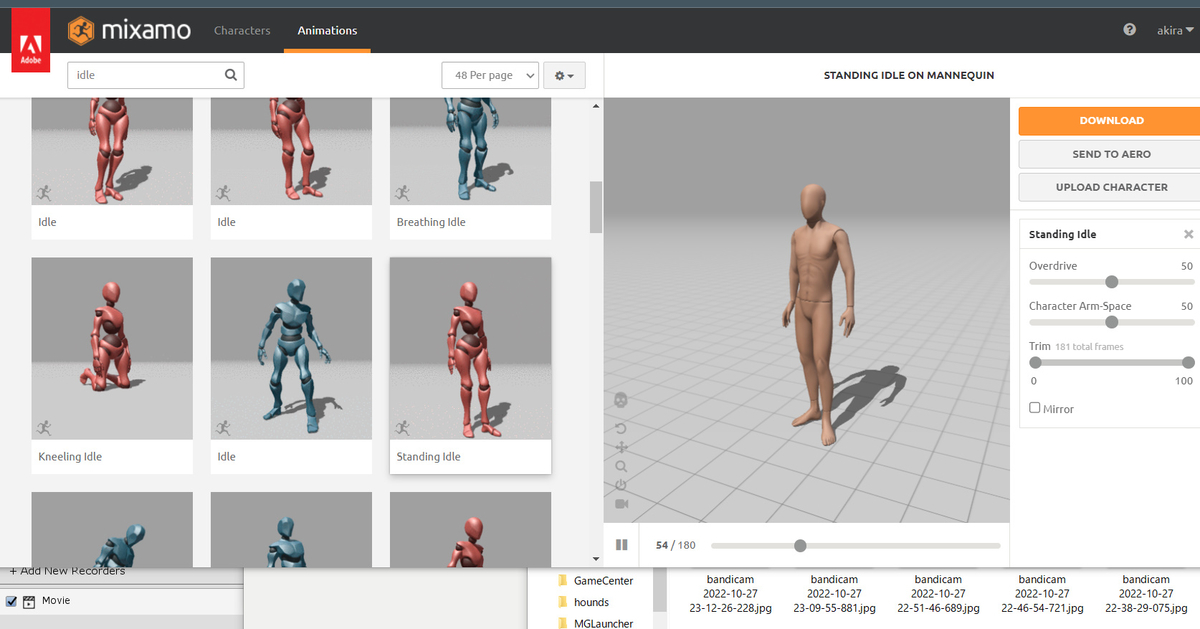The image size is (1200, 629).
Task: Click the 181 total frames label
Action: tap(1090, 347)
